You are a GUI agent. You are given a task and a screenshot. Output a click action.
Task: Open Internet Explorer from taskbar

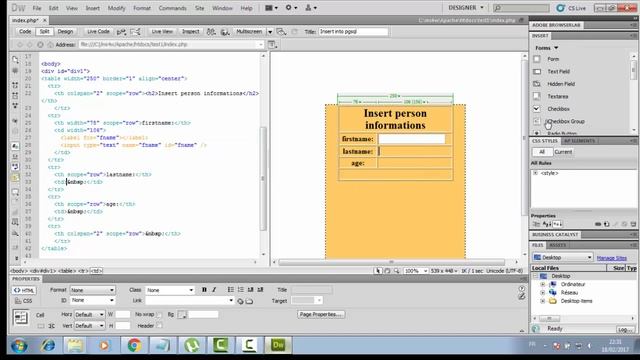click(48, 345)
